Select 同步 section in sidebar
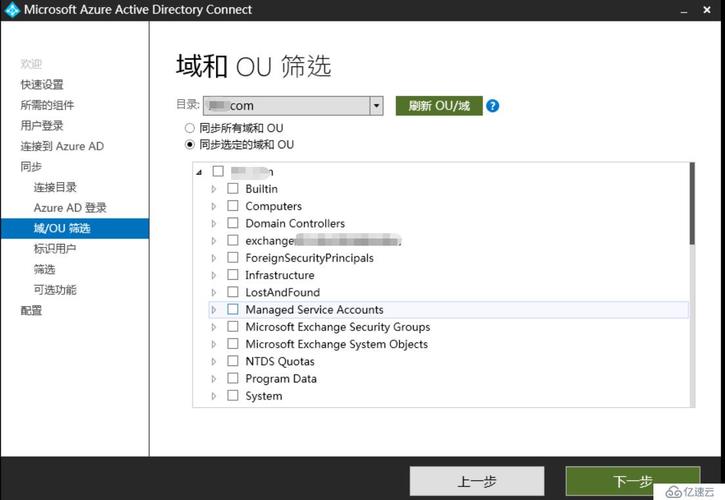Screen dimensions: 725x500 pos(31,167)
